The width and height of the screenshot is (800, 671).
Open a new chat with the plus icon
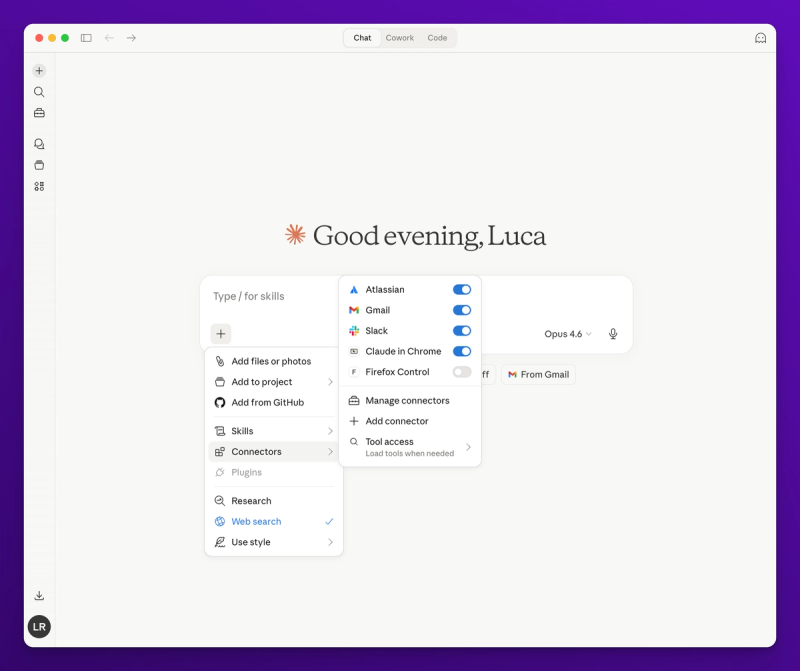click(38, 70)
